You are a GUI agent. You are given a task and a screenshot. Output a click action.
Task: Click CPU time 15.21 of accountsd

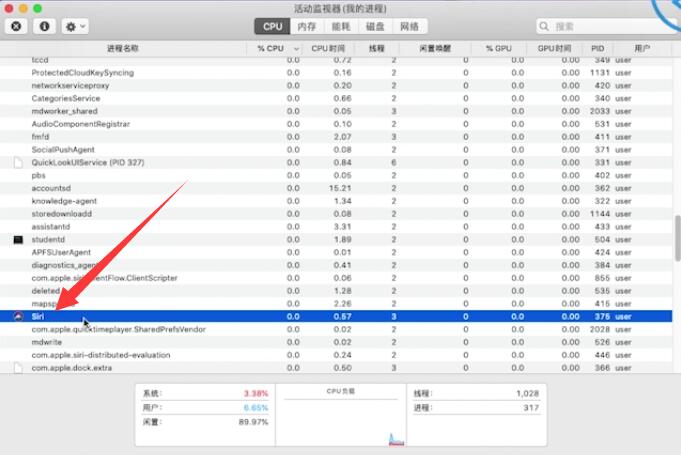tap(340, 188)
